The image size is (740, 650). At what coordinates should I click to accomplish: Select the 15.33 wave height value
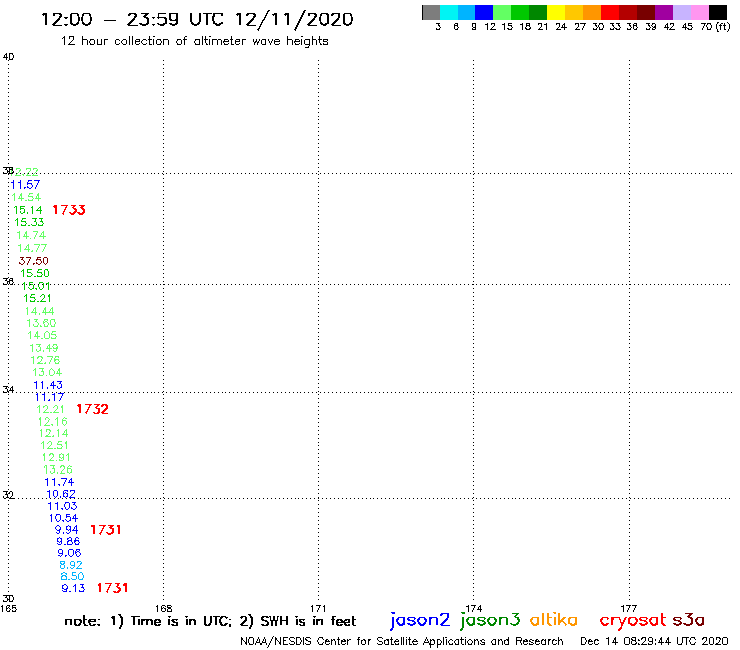pyautogui.click(x=29, y=222)
